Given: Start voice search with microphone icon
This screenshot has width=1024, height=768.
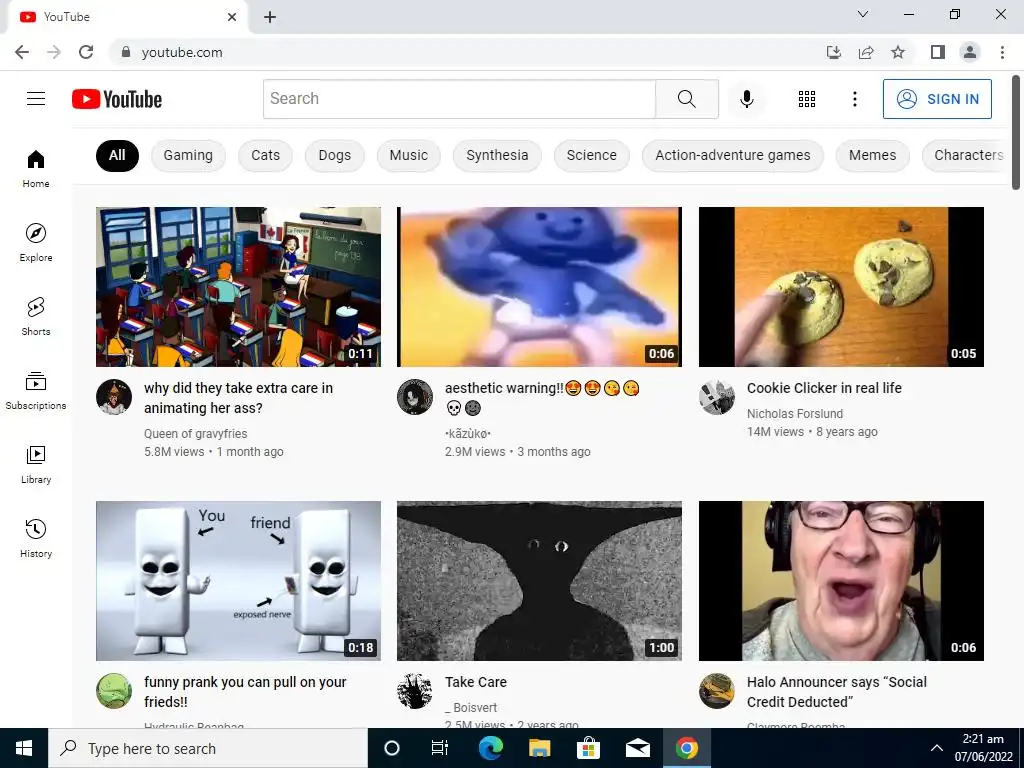Looking at the screenshot, I should [746, 99].
